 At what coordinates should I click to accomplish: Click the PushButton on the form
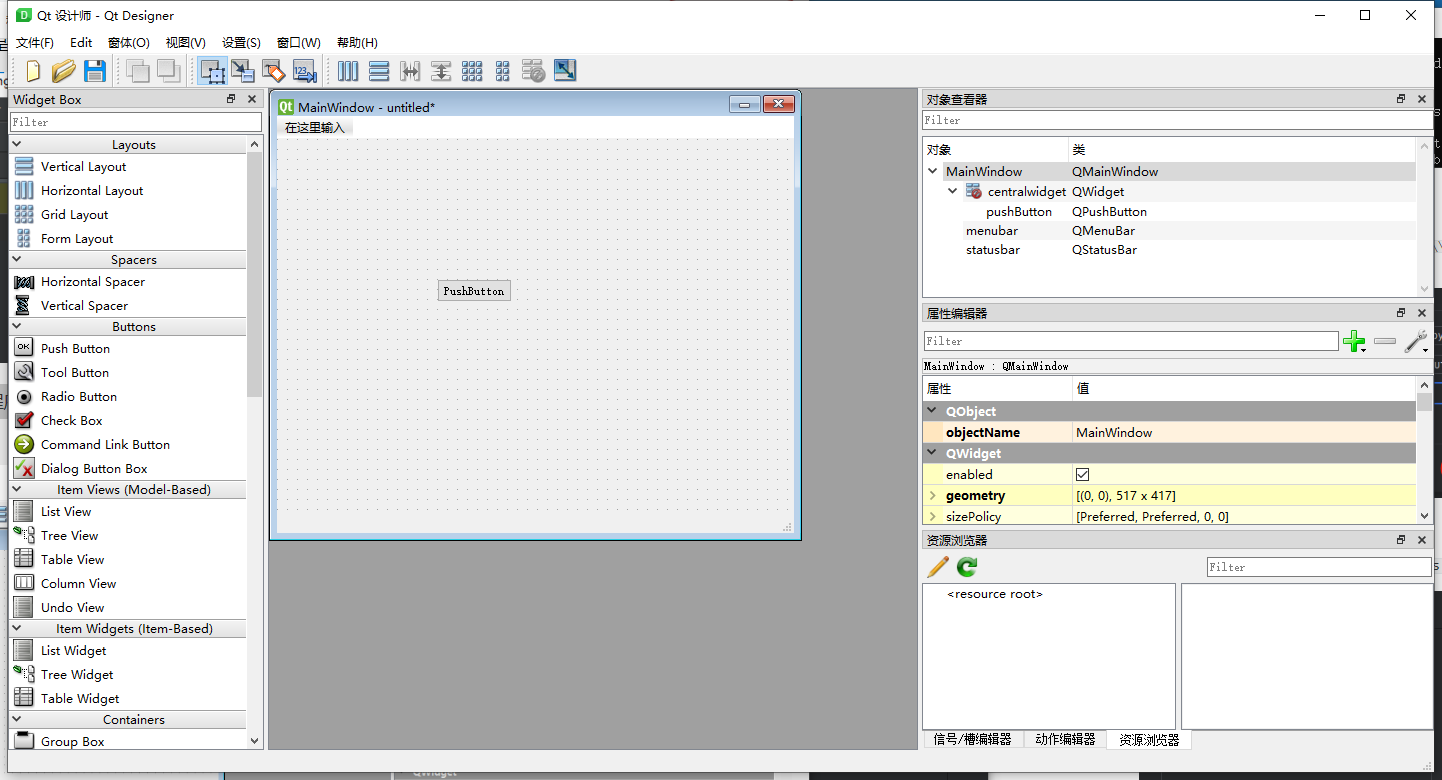point(474,291)
